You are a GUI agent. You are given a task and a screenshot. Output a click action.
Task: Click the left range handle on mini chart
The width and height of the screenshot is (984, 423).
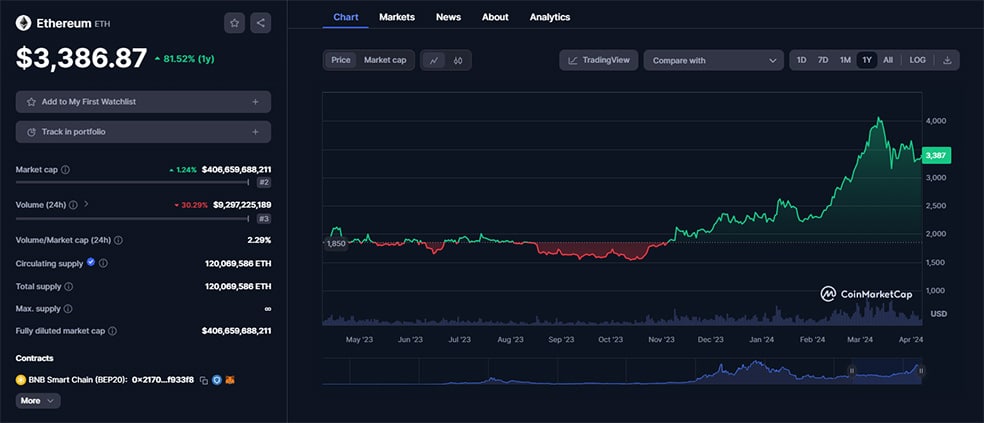coord(852,371)
